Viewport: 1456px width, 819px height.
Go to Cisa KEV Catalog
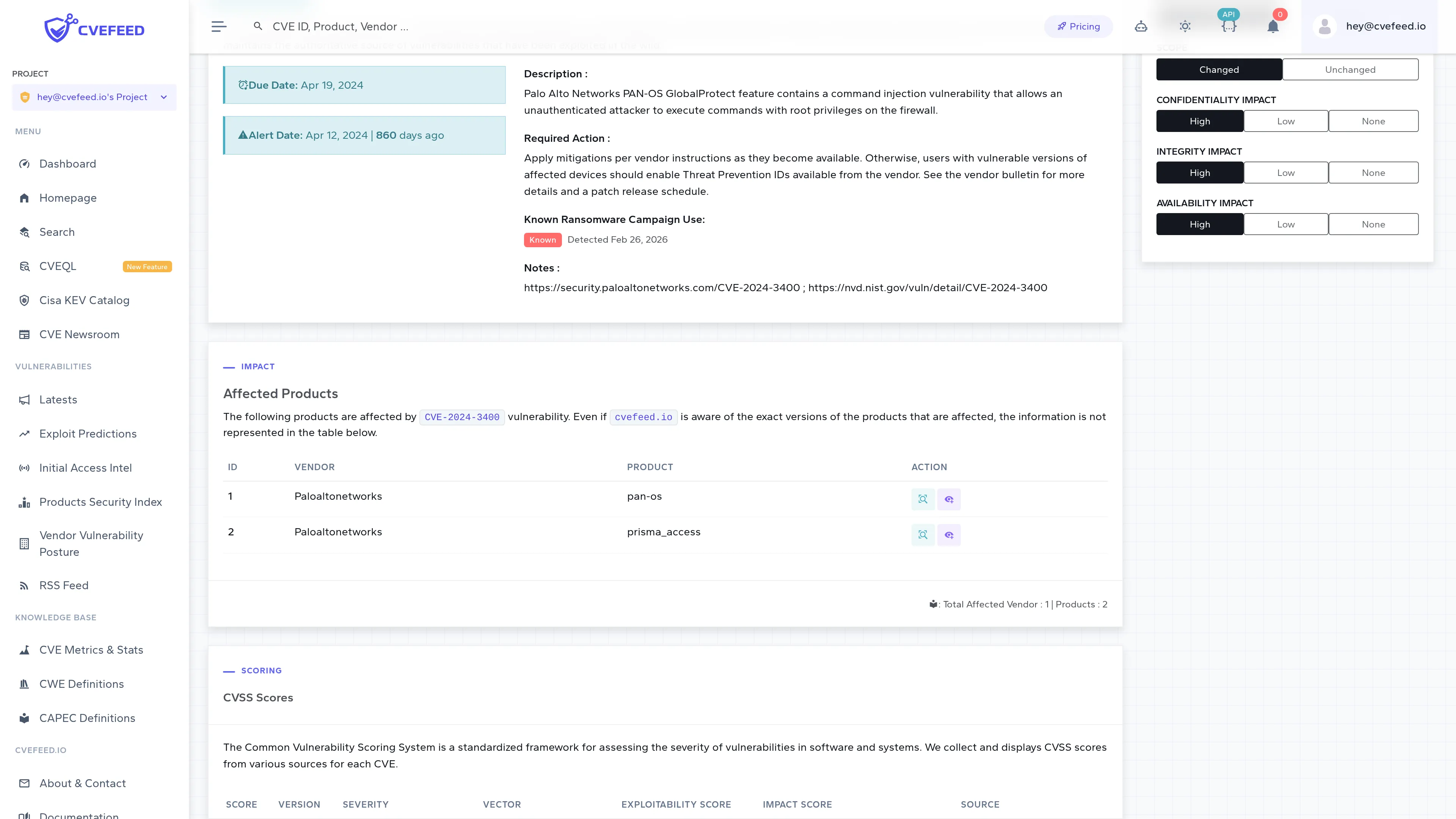tap(84, 300)
